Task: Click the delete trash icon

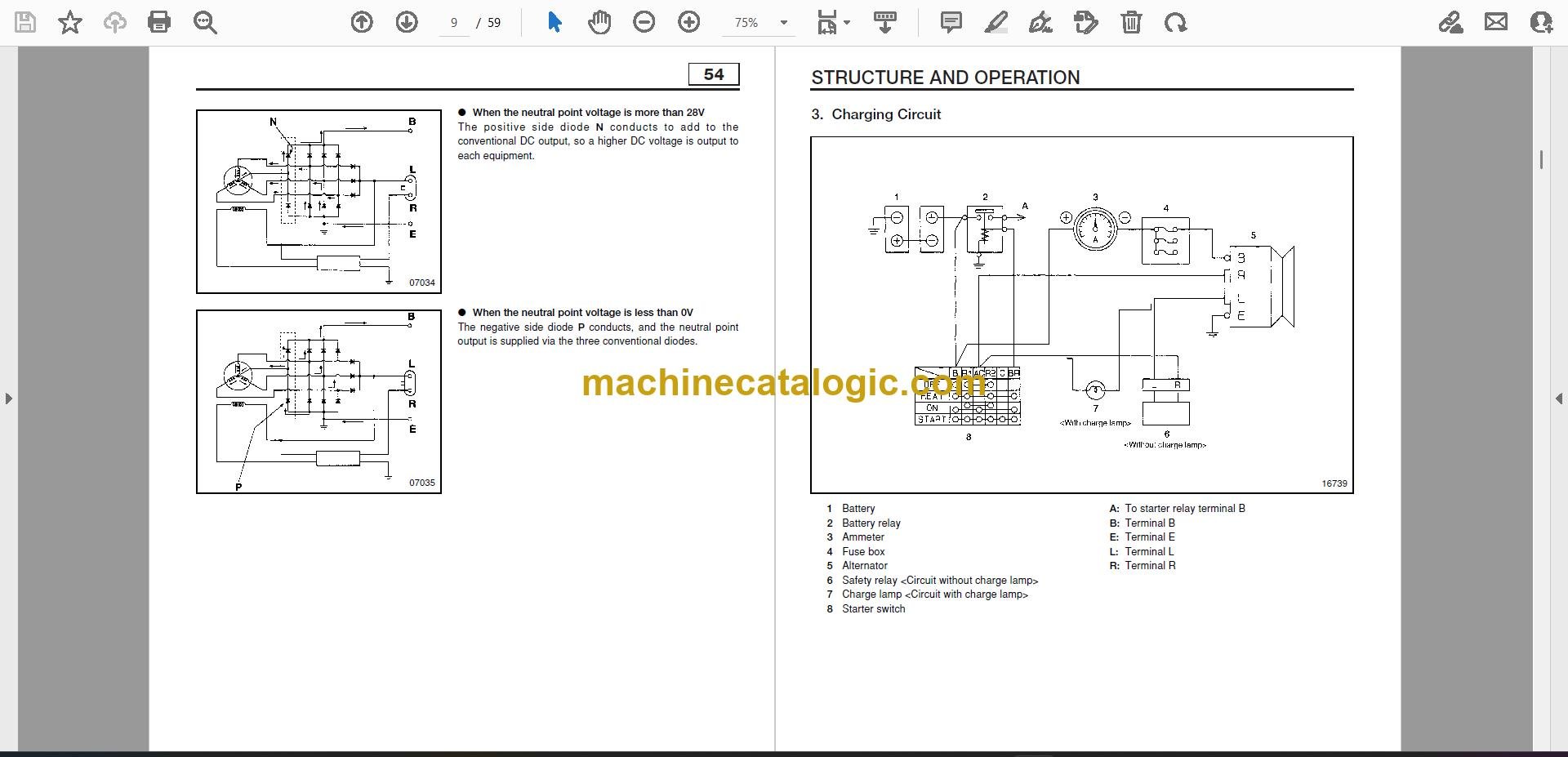Action: pos(1131,22)
